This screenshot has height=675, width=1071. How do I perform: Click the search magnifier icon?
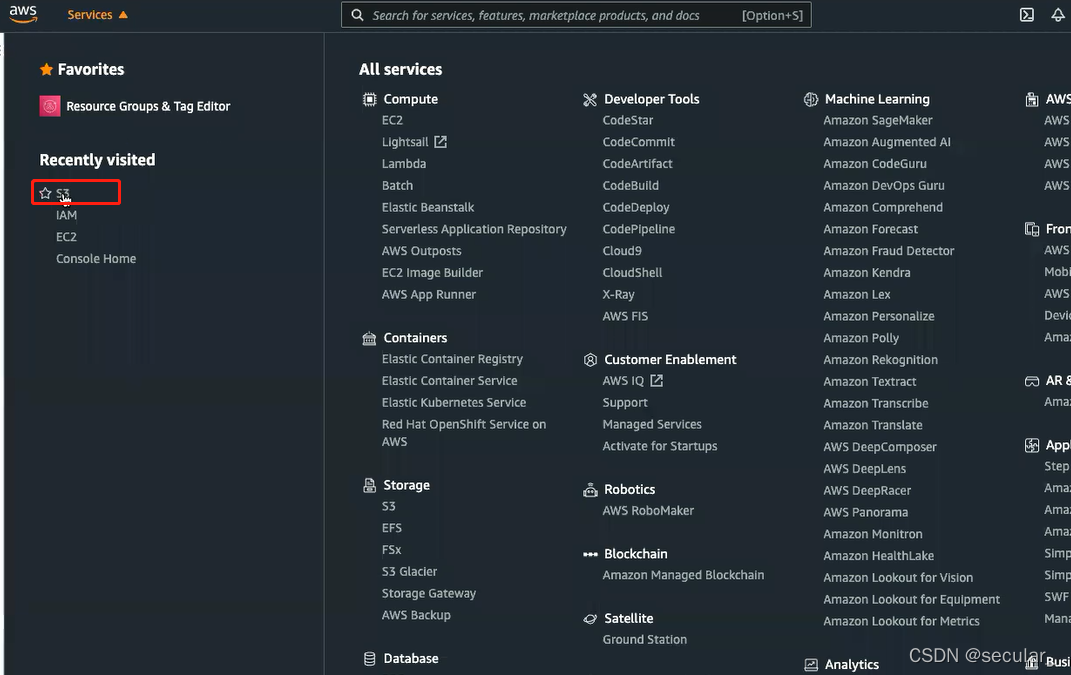(x=357, y=15)
